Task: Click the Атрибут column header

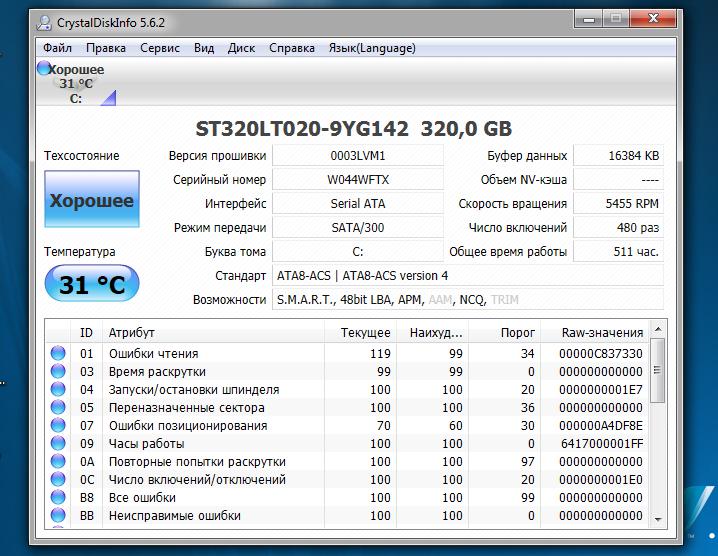Action: coord(213,333)
